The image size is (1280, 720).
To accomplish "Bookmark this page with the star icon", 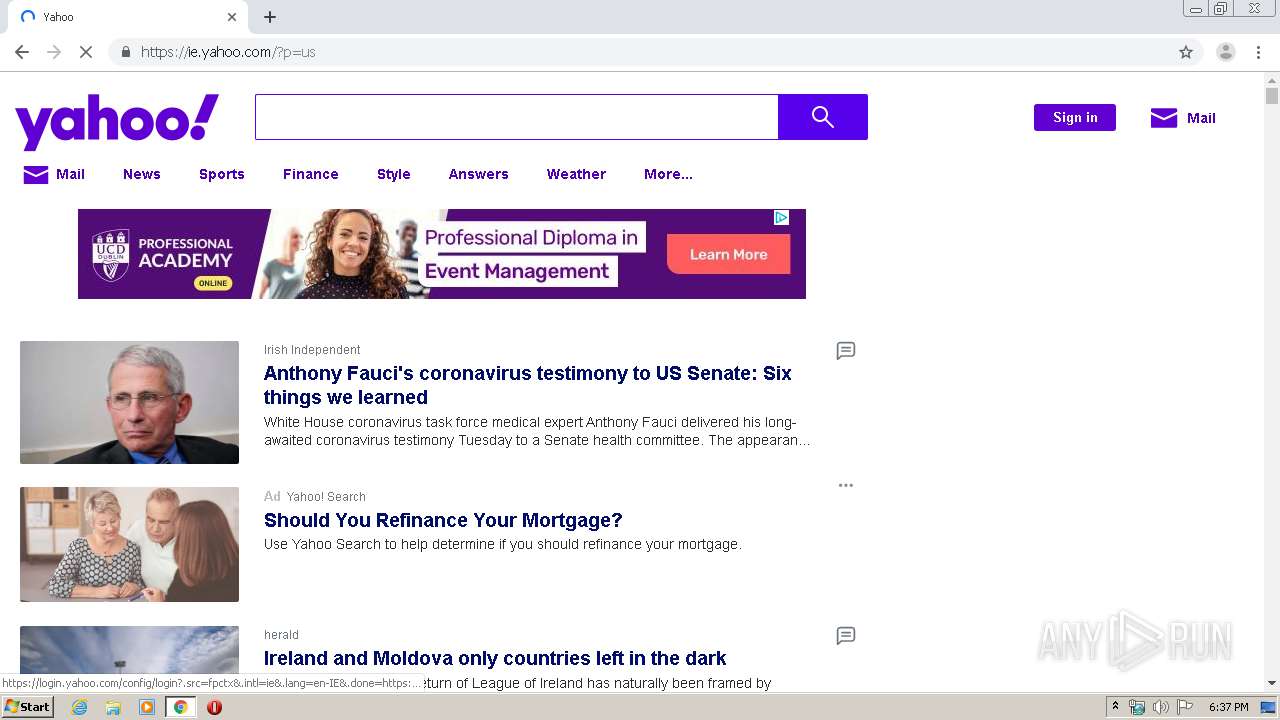I will [x=1186, y=52].
